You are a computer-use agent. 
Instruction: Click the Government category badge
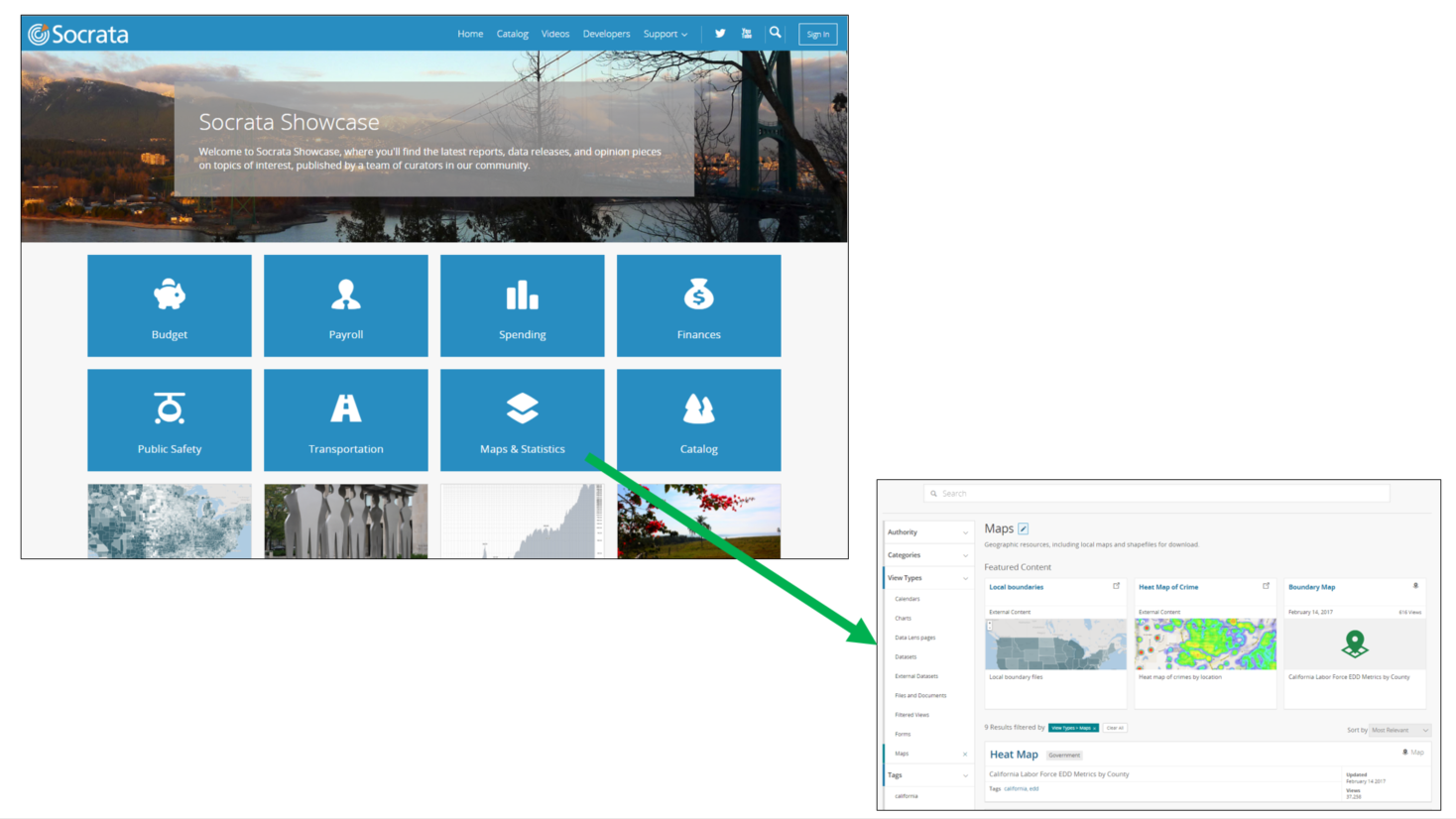click(1064, 756)
